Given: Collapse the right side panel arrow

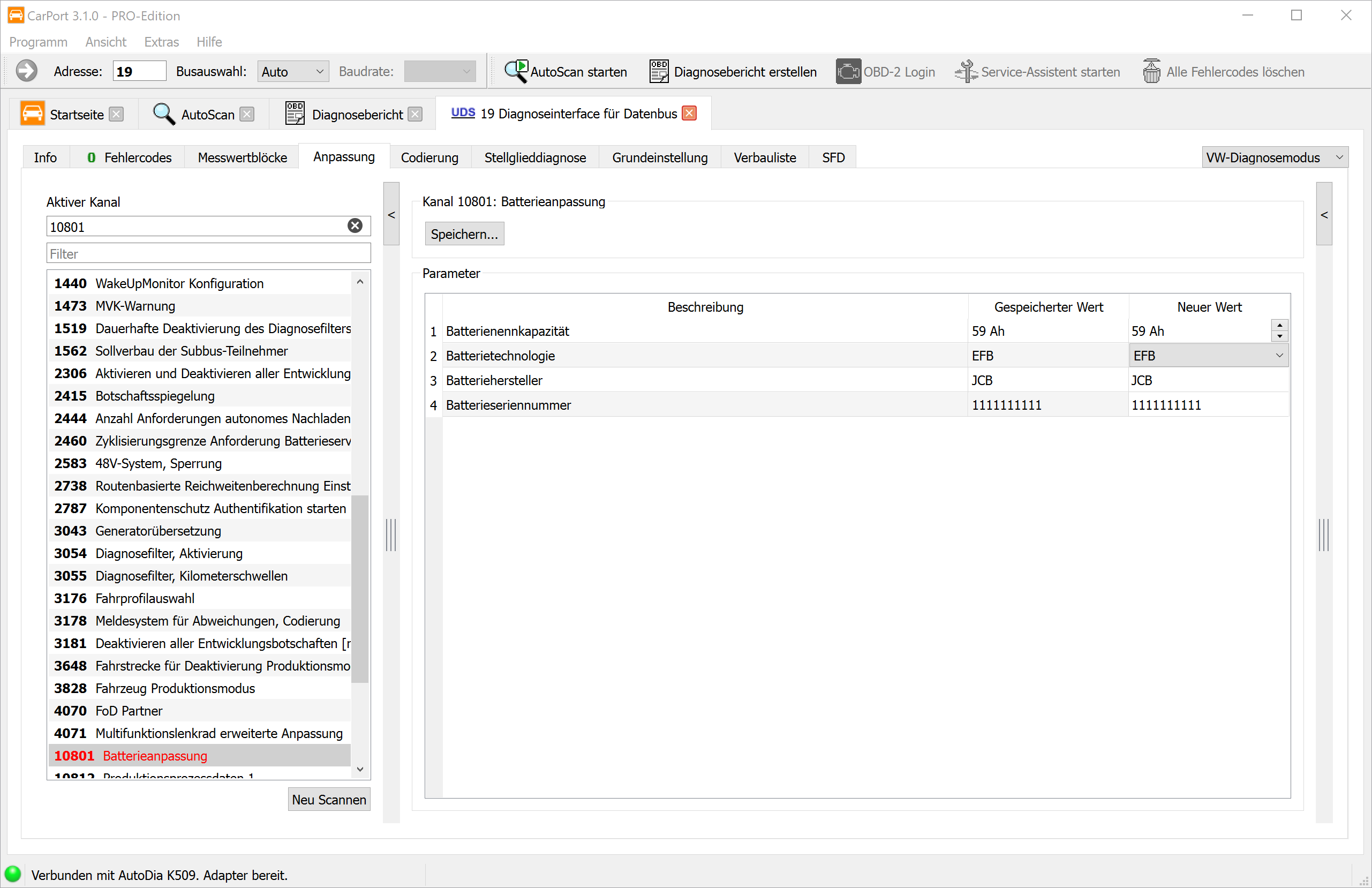Looking at the screenshot, I should [x=1324, y=215].
